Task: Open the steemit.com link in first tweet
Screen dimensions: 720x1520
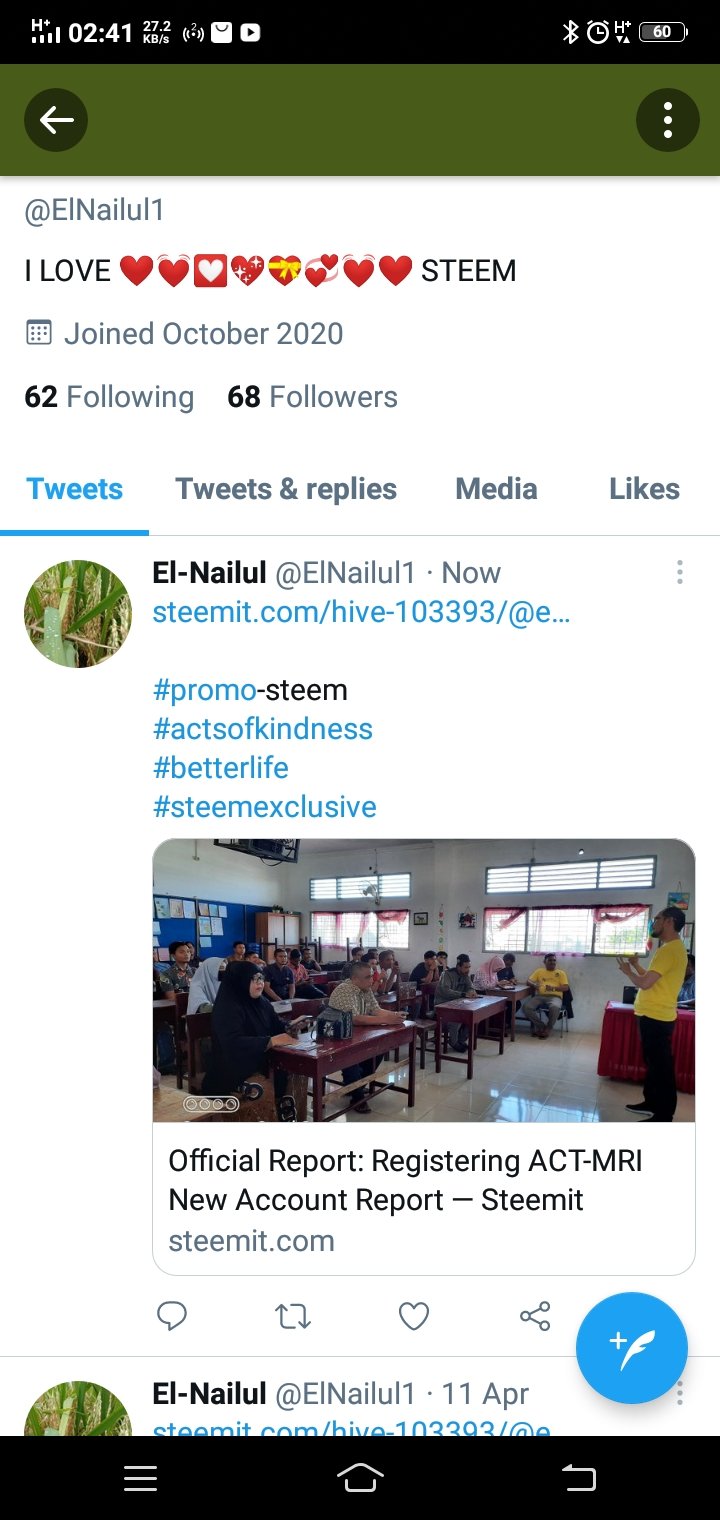Action: [361, 612]
